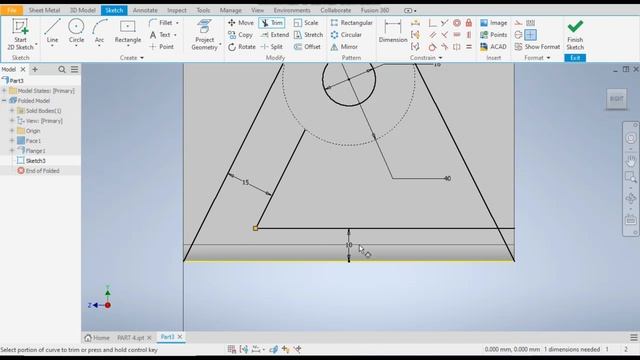Viewport: 640px width, 360px height.
Task: Switch to 3D Model tab
Action: (x=82, y=10)
